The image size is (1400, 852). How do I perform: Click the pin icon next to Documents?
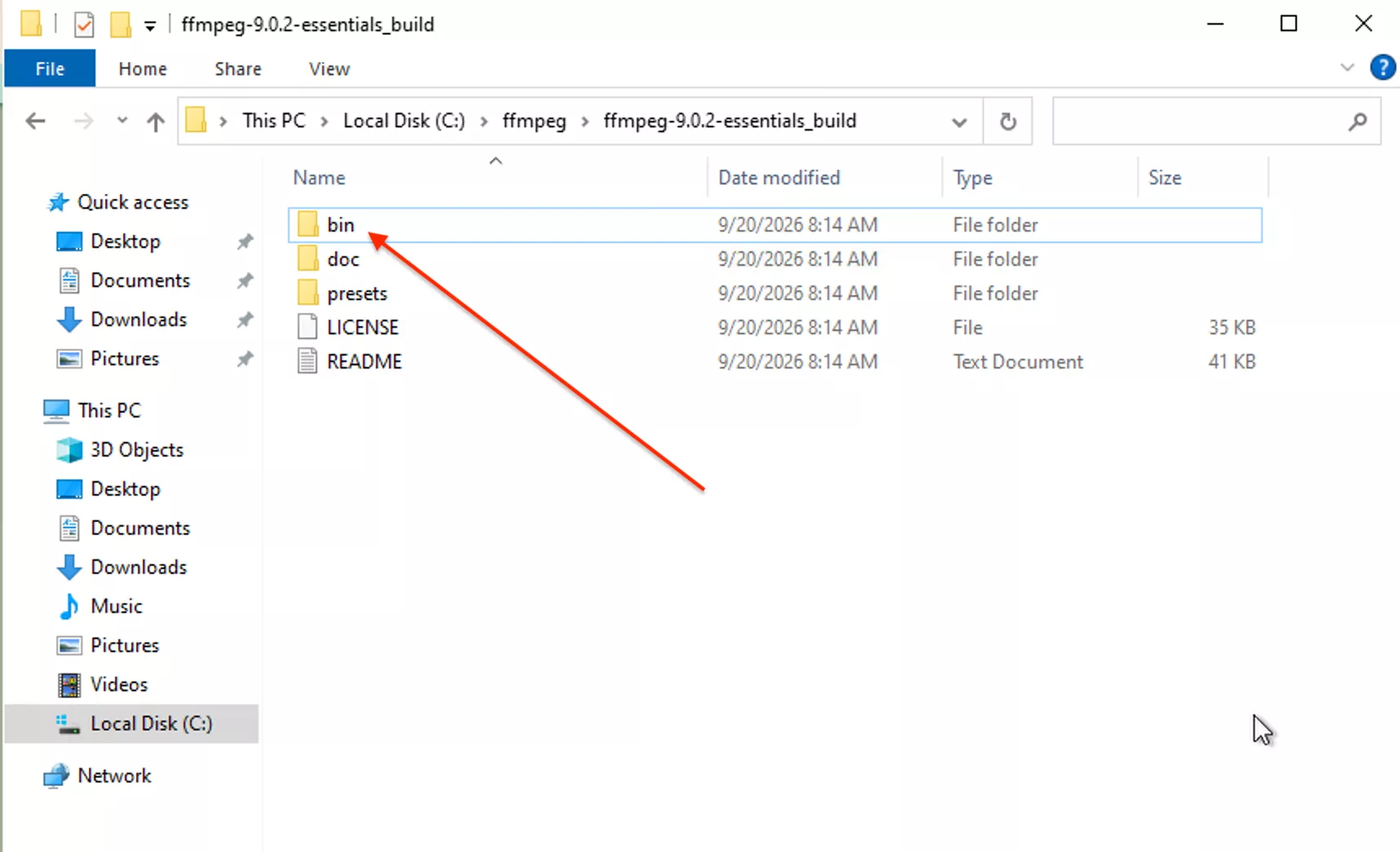tap(245, 280)
